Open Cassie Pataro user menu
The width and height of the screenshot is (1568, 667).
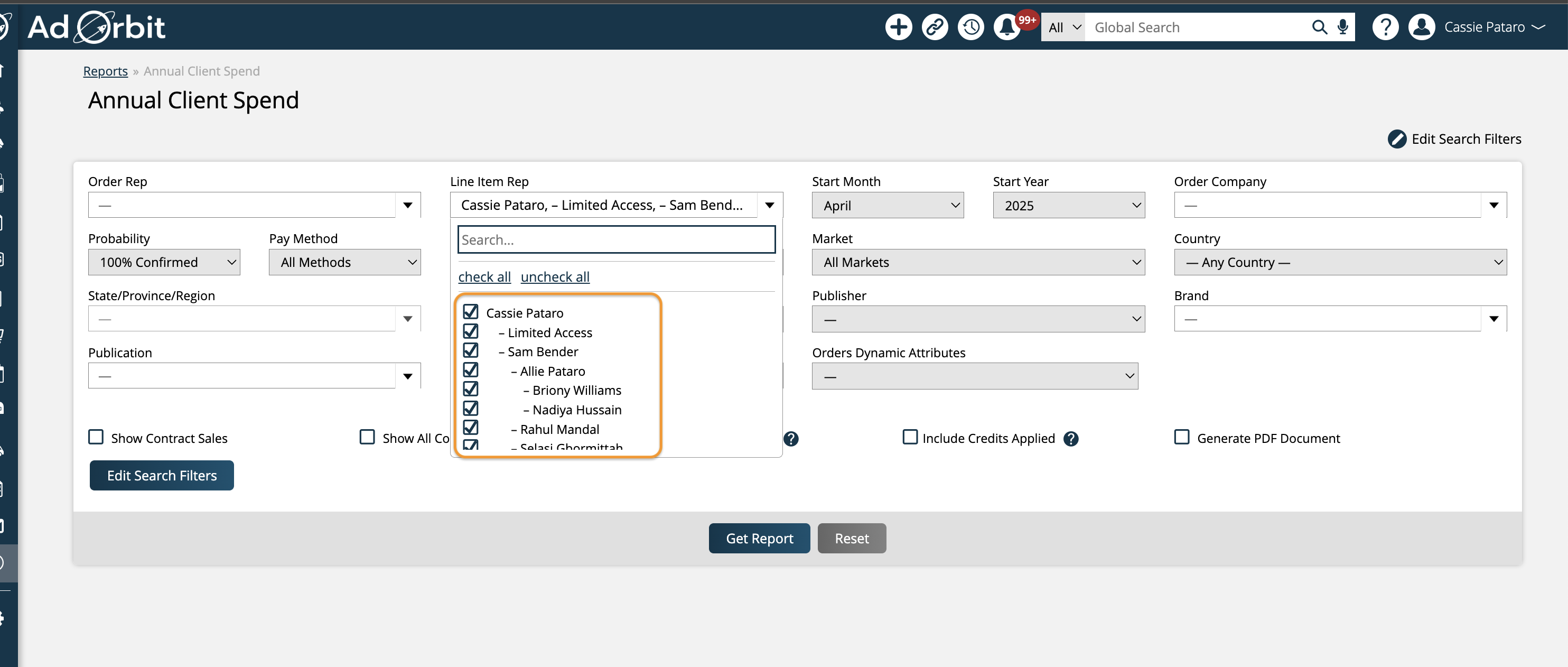pos(1495,27)
